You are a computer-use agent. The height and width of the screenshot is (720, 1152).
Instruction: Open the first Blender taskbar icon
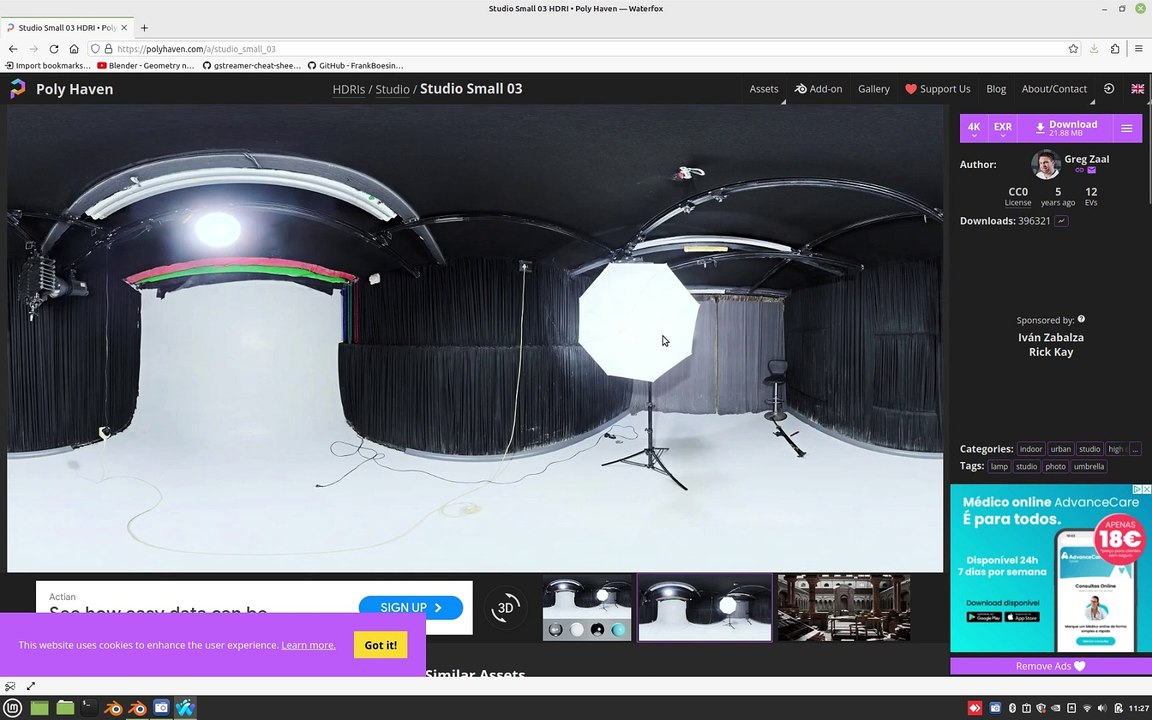tap(113, 708)
